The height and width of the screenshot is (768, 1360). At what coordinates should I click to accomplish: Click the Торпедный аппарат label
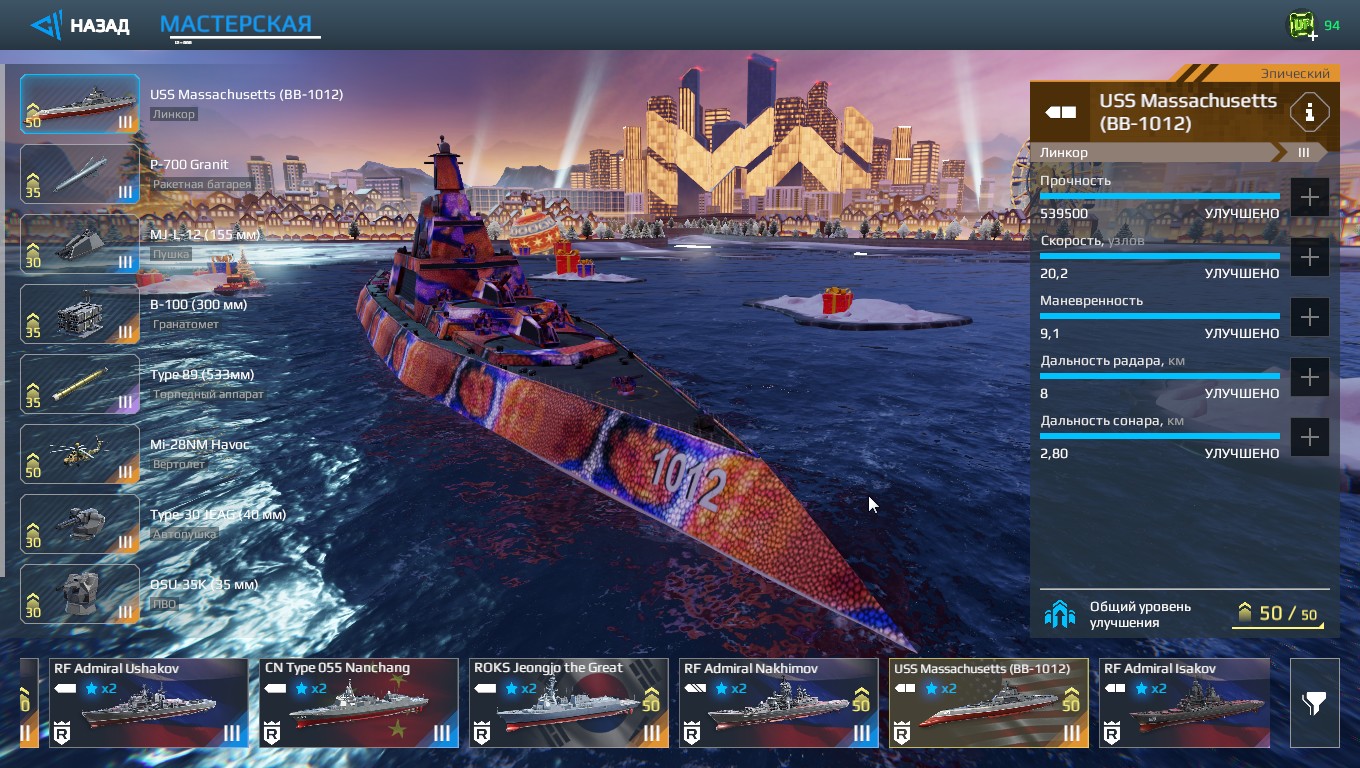(209, 395)
